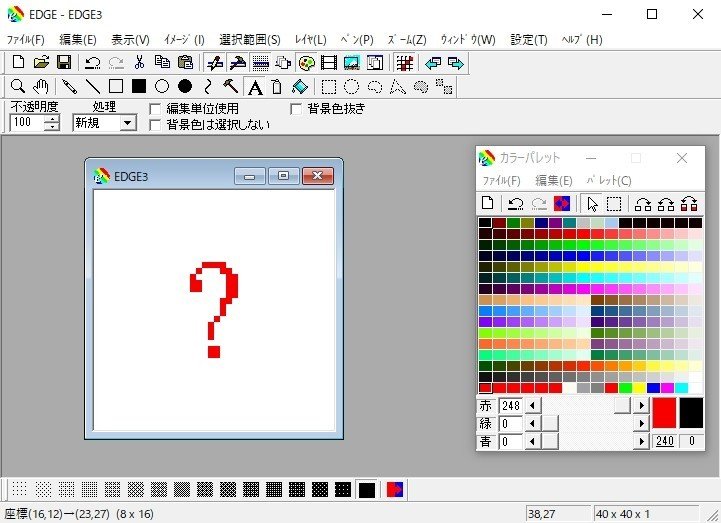Select arrow pointer tool in カラーパレット
Viewport: 721px width, 523px height.
(592, 203)
